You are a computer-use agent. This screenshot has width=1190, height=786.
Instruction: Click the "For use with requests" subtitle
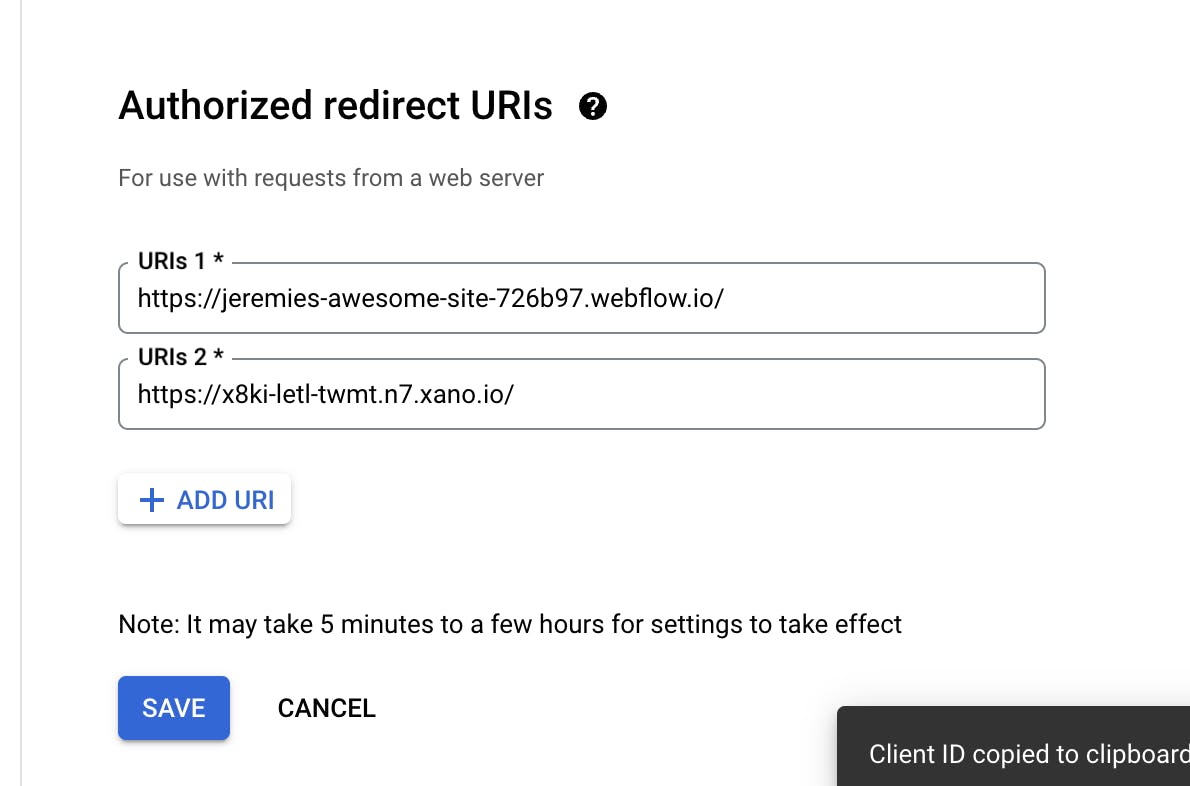tap(331, 179)
